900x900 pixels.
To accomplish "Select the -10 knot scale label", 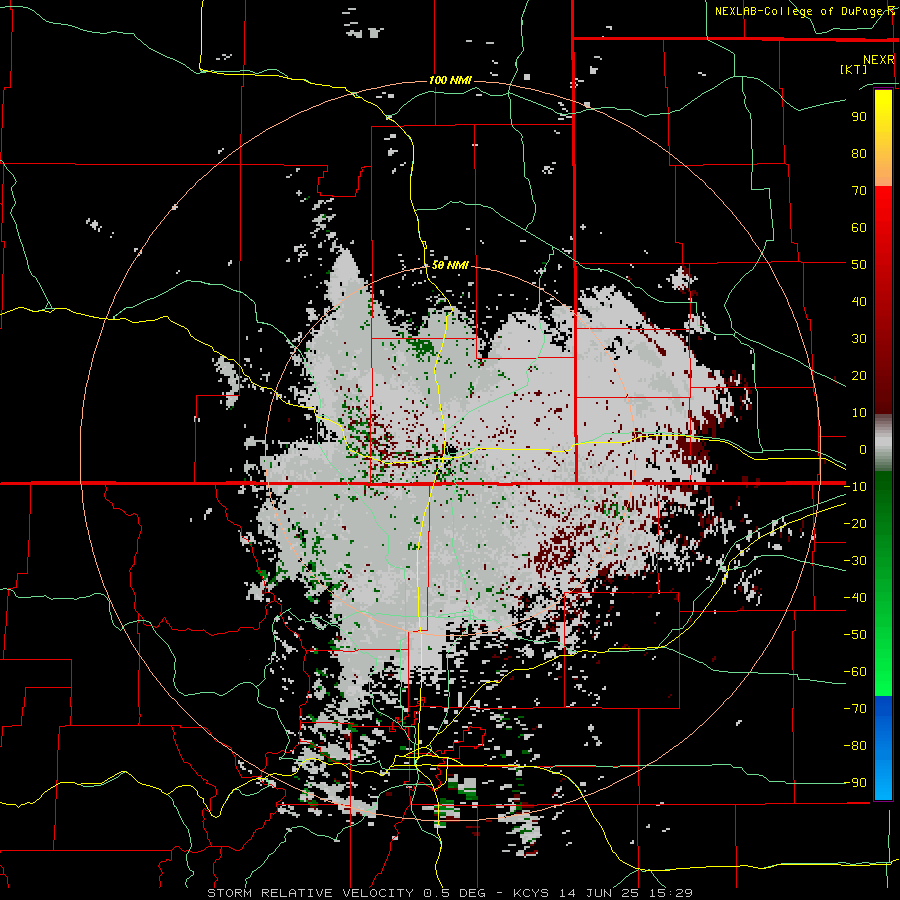I will (855, 487).
